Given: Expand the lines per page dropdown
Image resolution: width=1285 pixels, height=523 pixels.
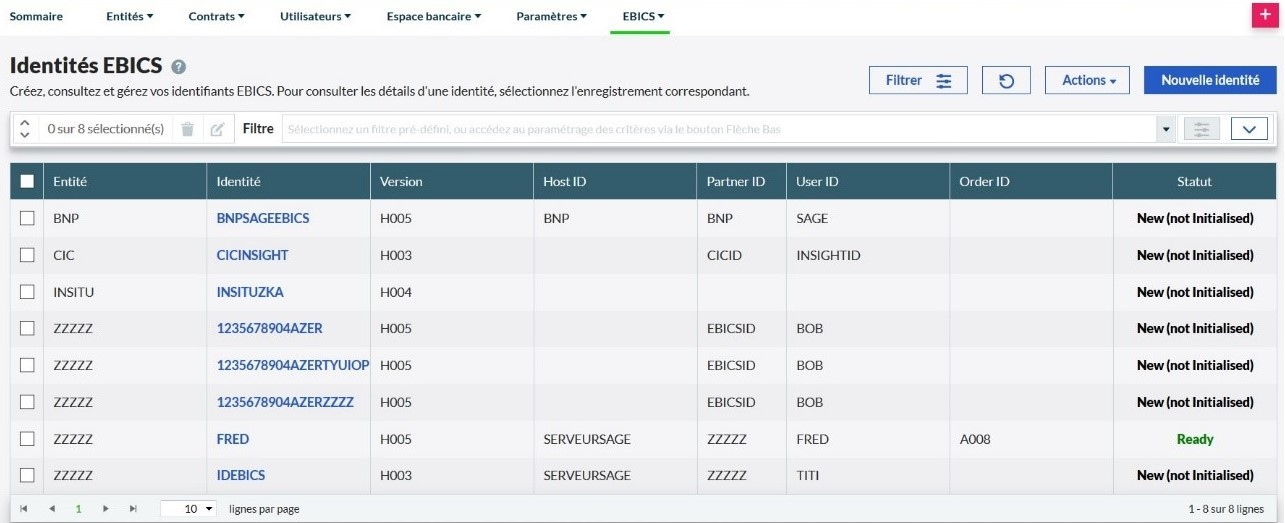Looking at the screenshot, I should [189, 509].
